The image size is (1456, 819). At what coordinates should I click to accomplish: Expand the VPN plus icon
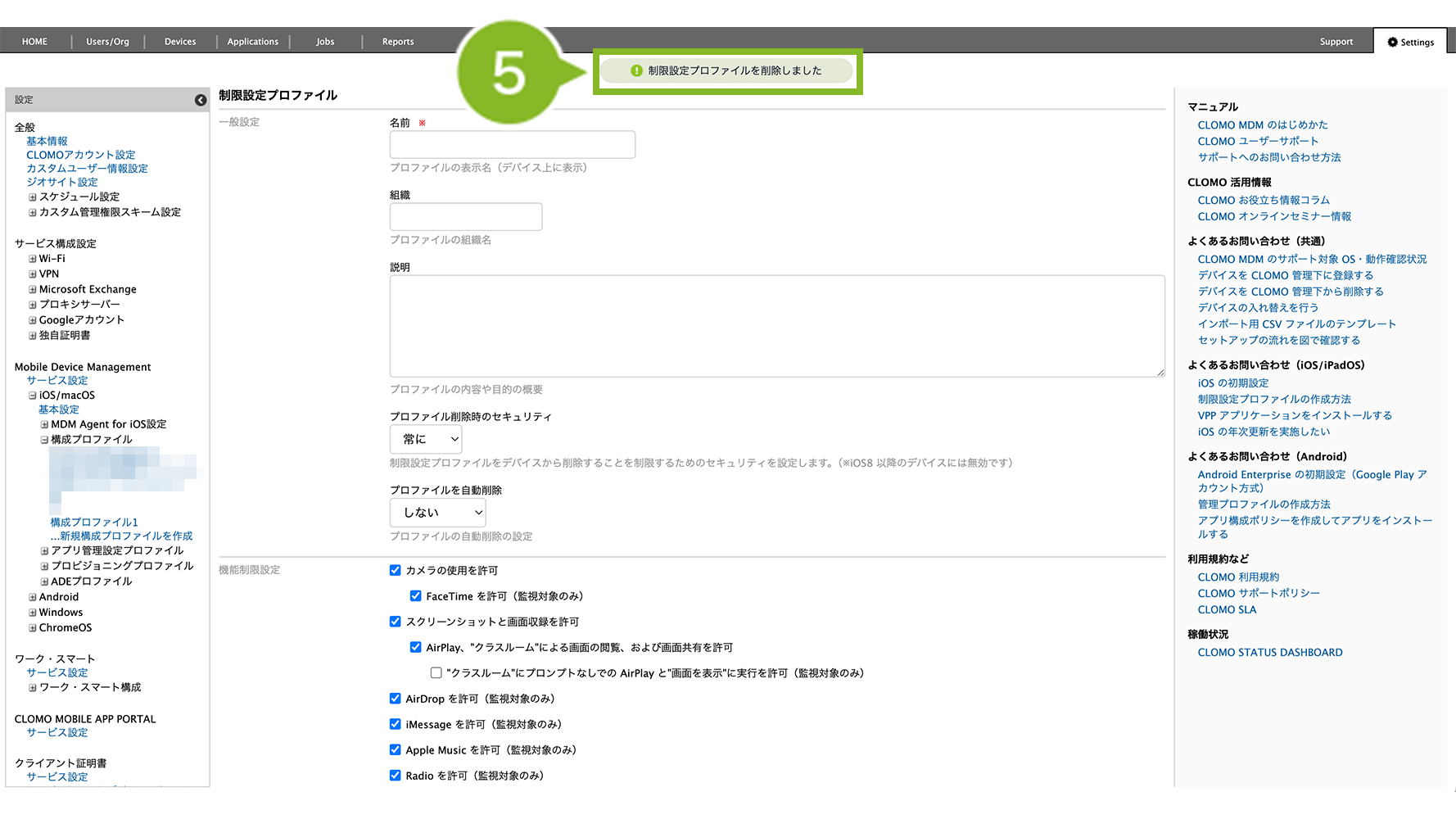[33, 274]
